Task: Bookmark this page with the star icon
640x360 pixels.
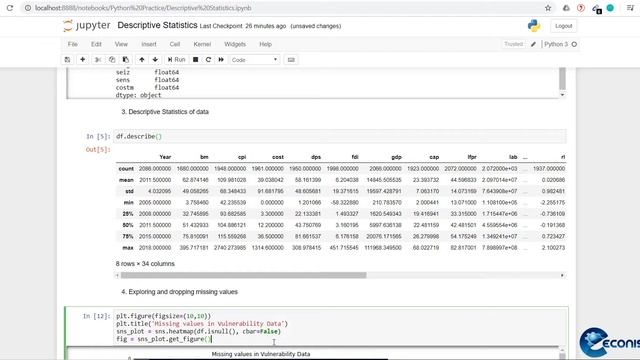Action: coord(548,8)
